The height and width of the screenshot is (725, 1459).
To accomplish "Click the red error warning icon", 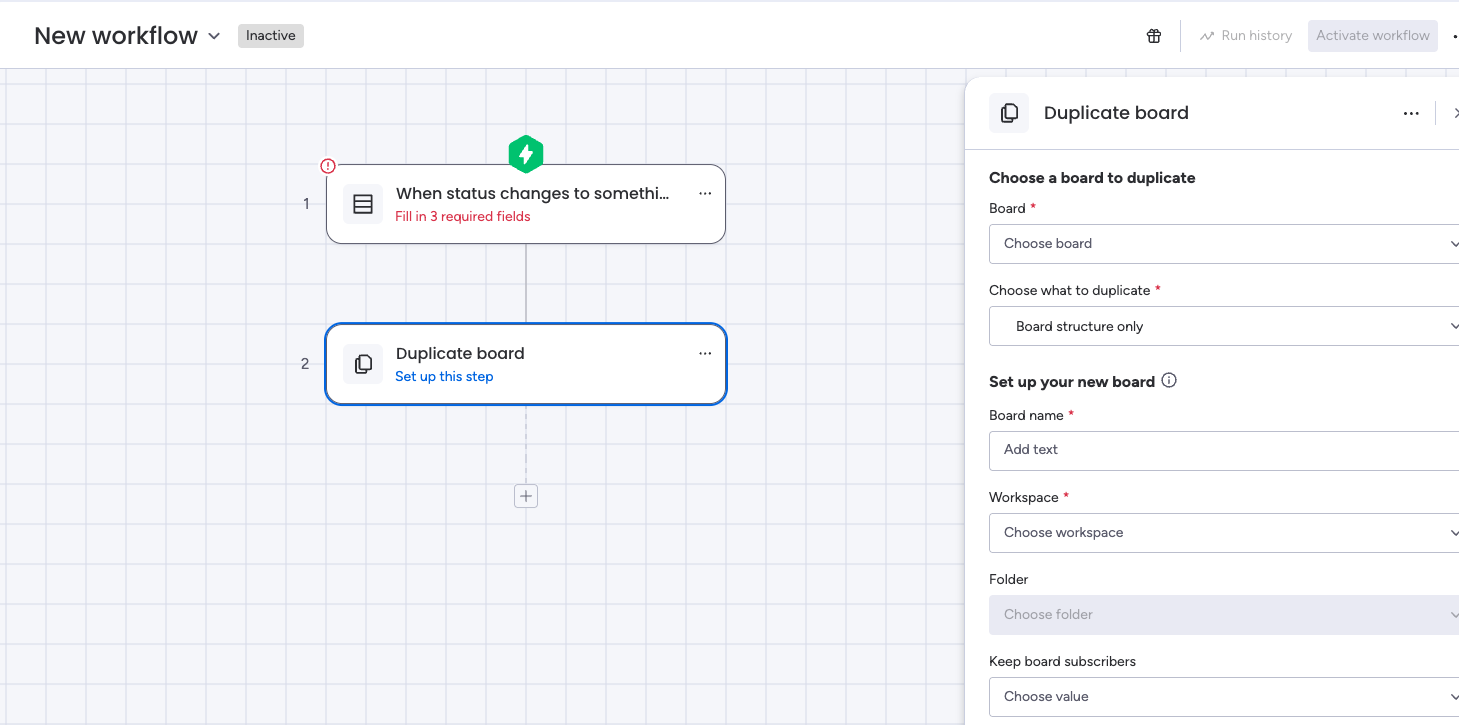I will pos(328,166).
